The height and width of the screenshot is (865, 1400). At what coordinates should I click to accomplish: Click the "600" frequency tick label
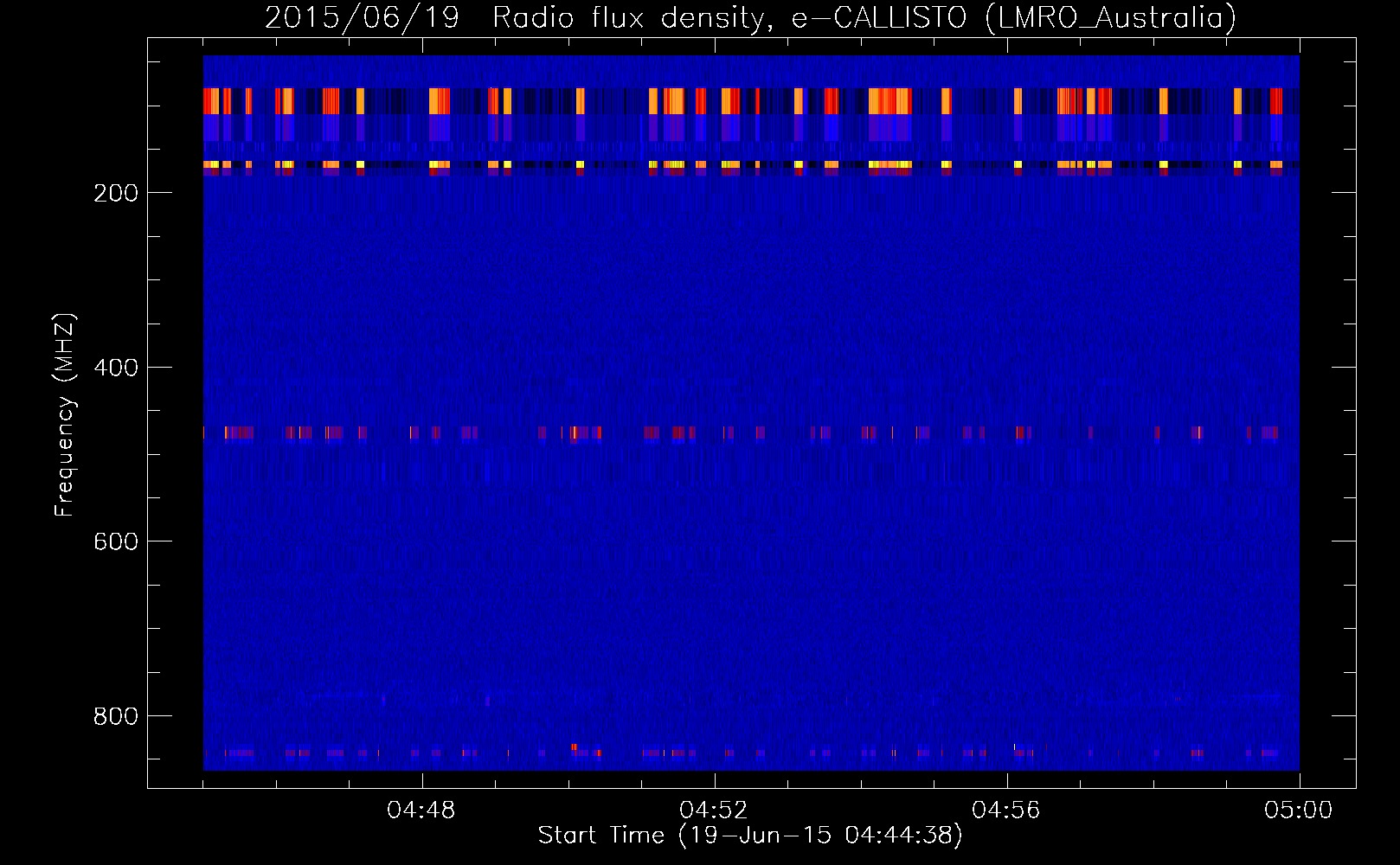(116, 541)
